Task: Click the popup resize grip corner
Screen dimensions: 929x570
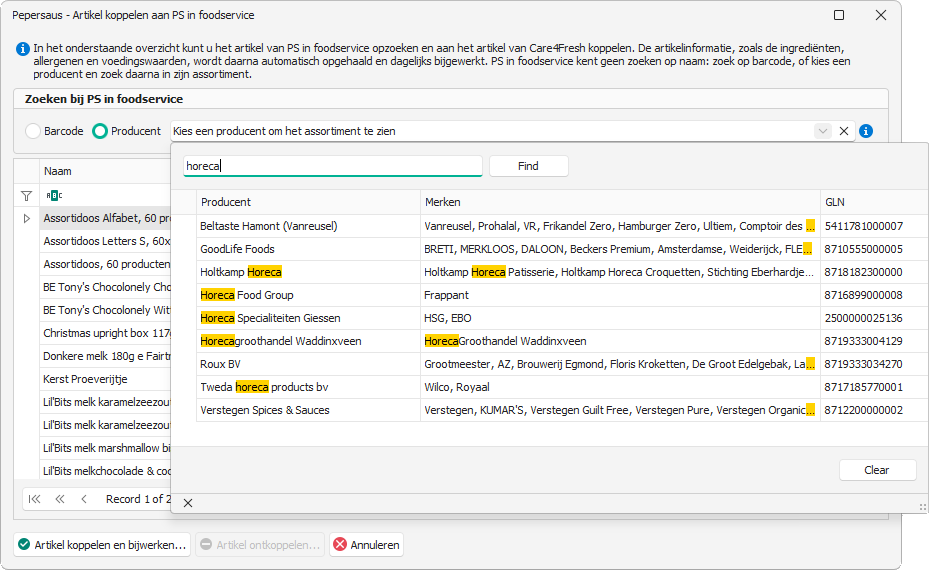Action: coord(922,507)
